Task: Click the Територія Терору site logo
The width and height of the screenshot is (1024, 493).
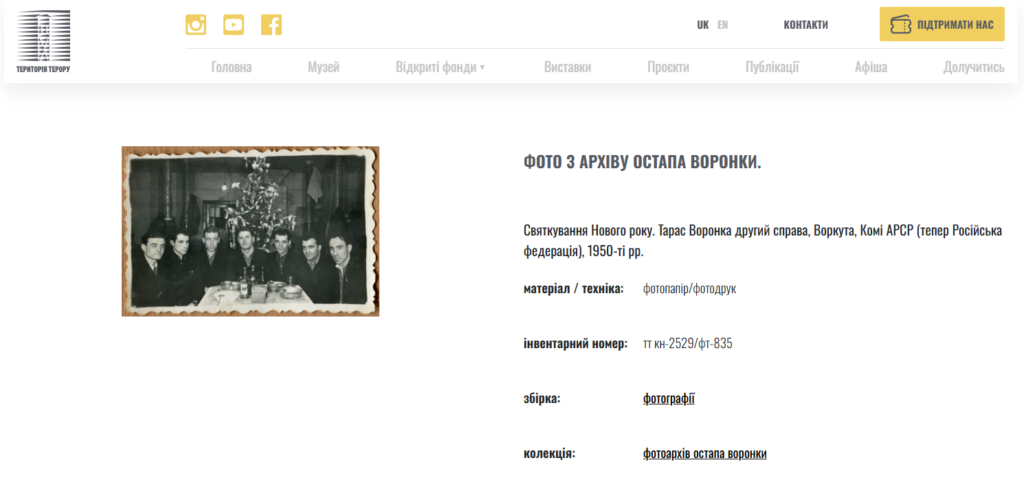Action: [x=44, y=42]
